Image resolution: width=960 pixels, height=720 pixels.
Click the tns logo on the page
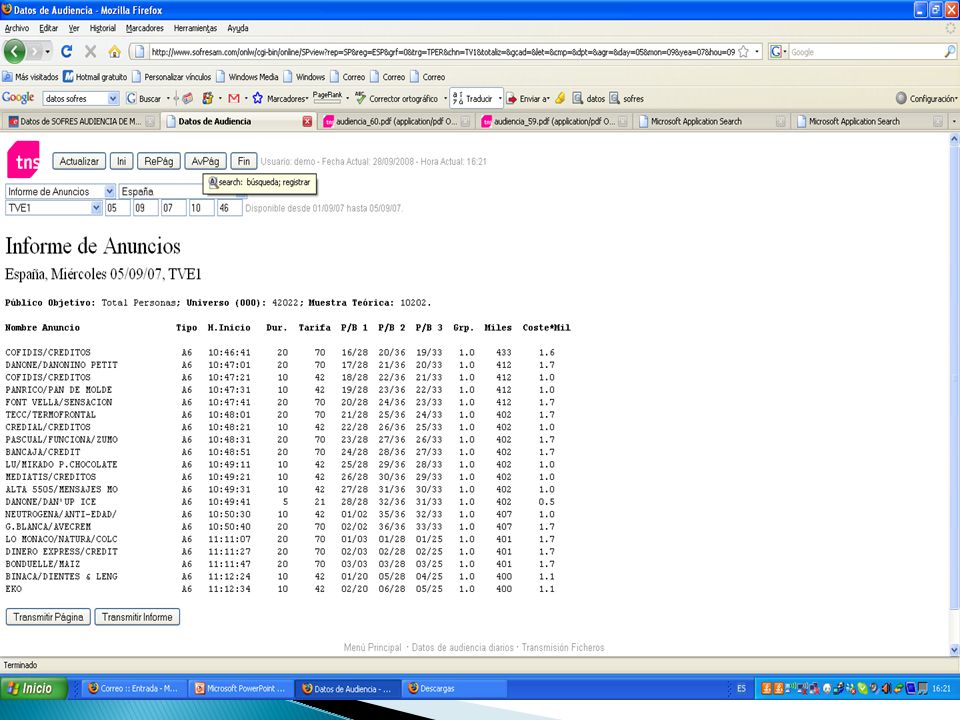pos(23,159)
